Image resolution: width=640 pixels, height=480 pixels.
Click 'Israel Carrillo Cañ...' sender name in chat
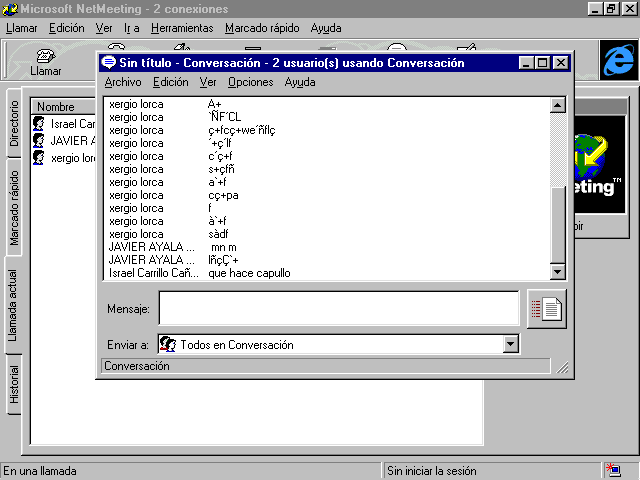154,273
